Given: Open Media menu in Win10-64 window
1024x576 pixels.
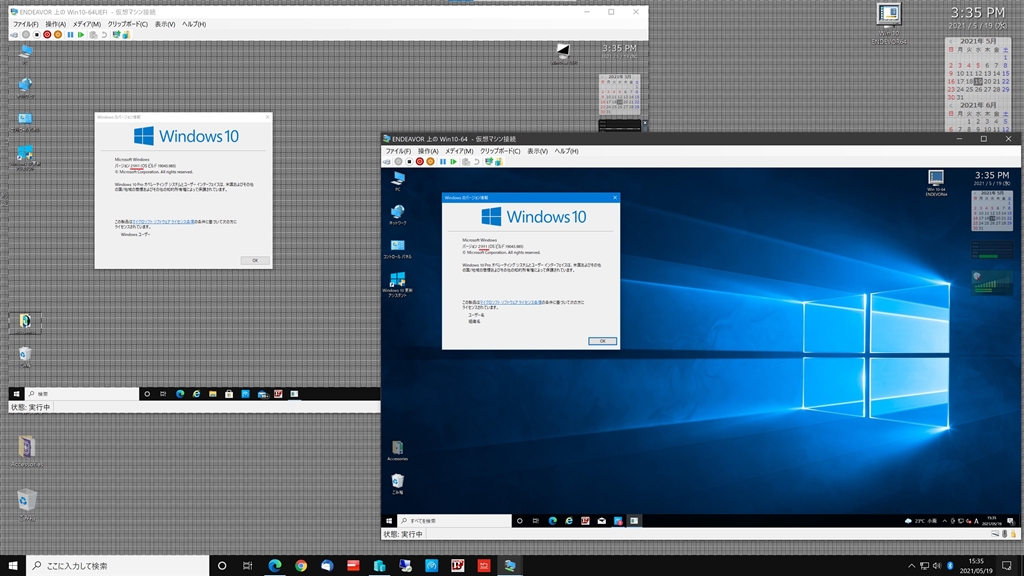Looking at the screenshot, I should pyautogui.click(x=459, y=151).
